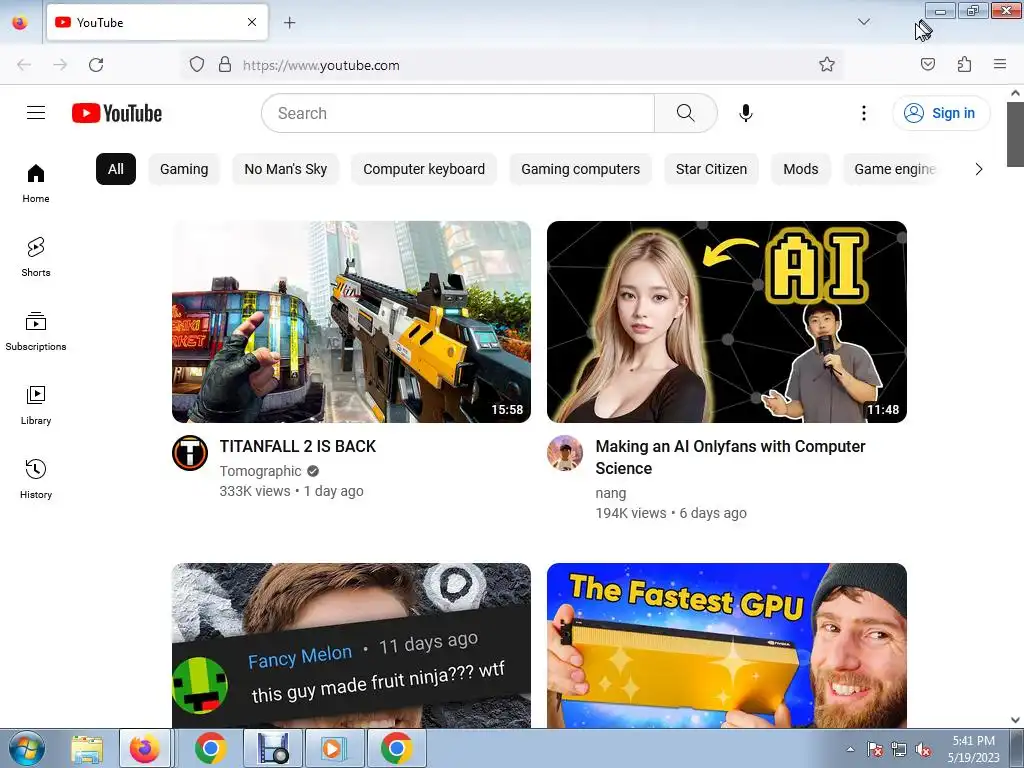
Task: Open Firefox application menu
Action: [999, 64]
